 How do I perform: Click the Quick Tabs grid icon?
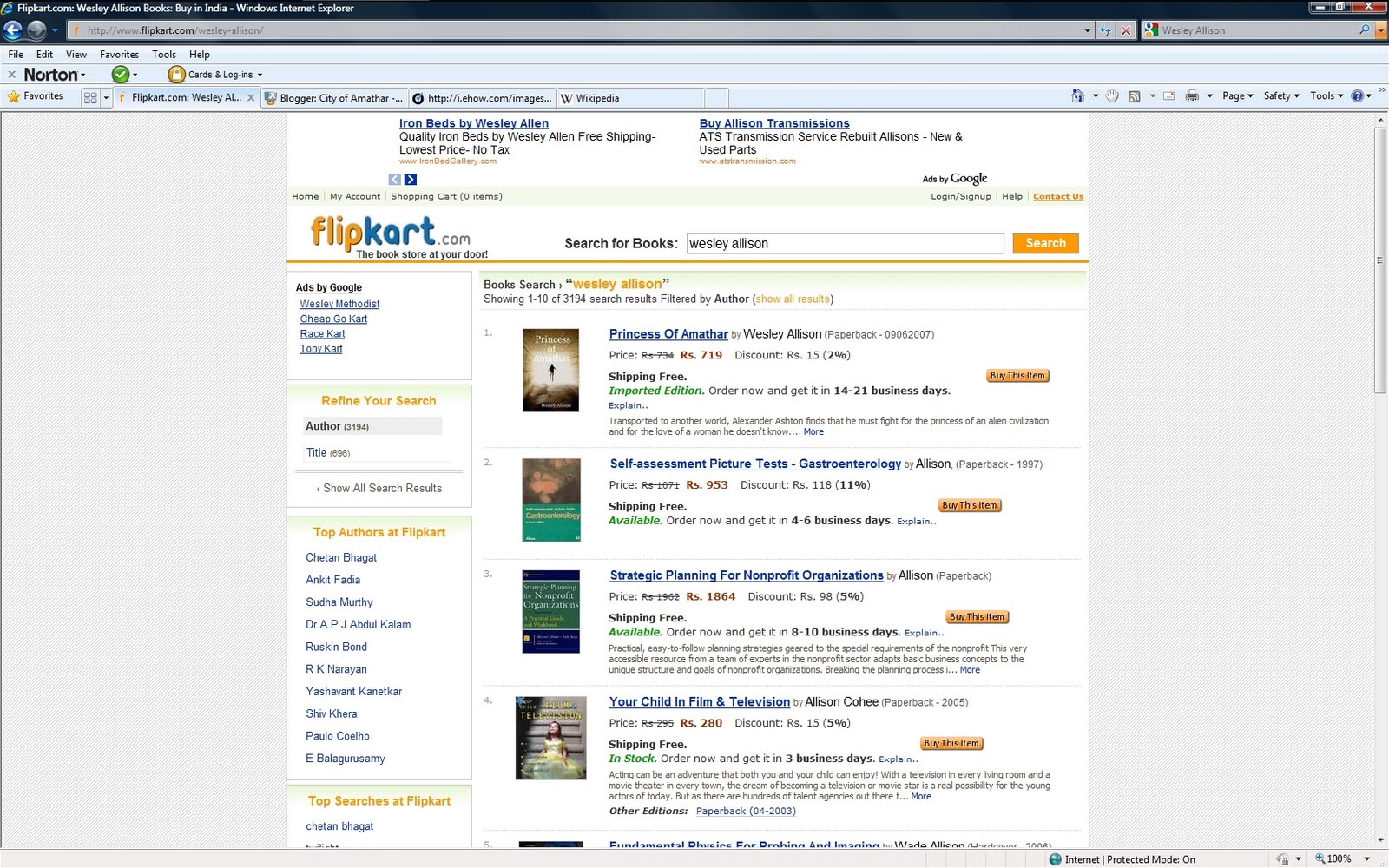click(x=90, y=98)
